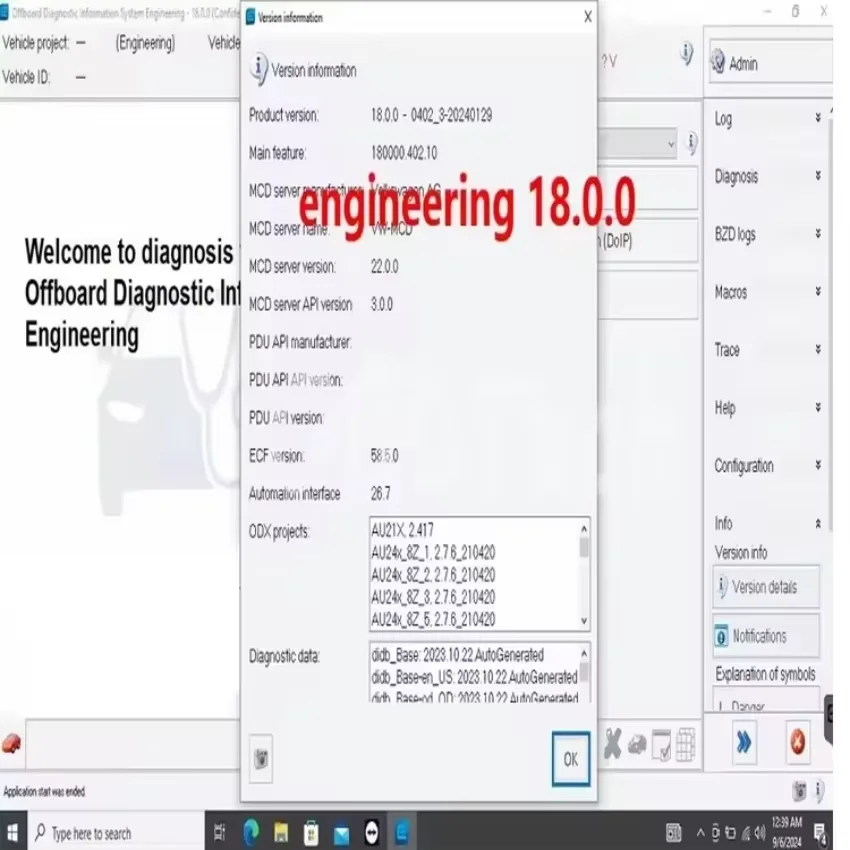Click the info icon next to voltage display
This screenshot has height=850, width=850.
click(x=686, y=53)
